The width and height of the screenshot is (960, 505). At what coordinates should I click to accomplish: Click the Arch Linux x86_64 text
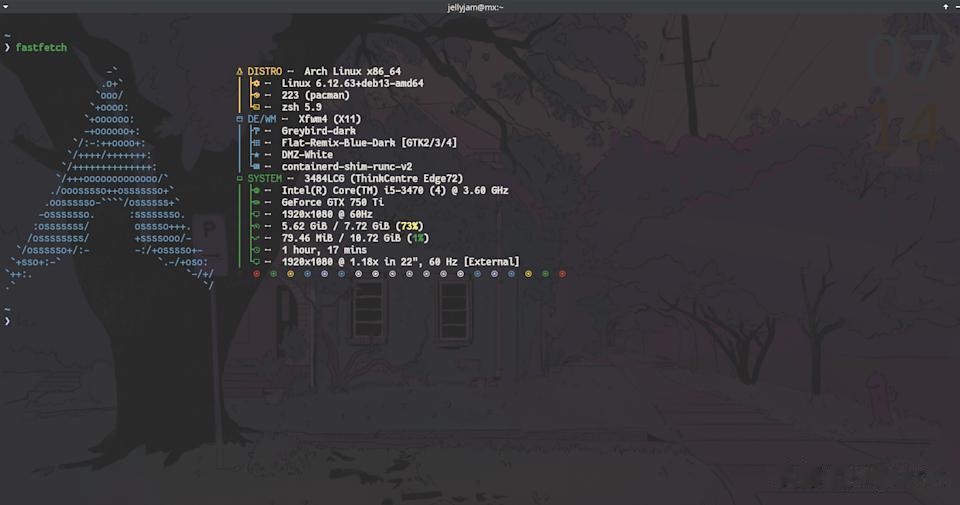coord(353,72)
